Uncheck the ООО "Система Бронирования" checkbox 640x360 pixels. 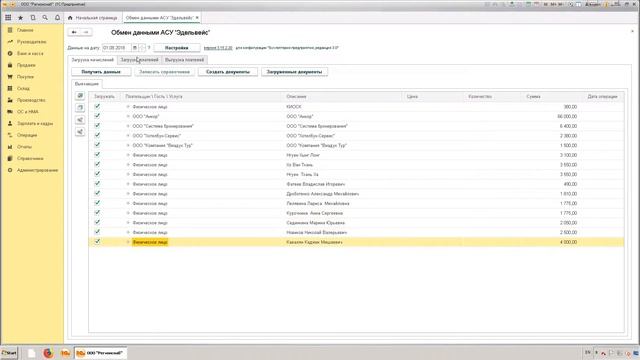click(x=97, y=126)
